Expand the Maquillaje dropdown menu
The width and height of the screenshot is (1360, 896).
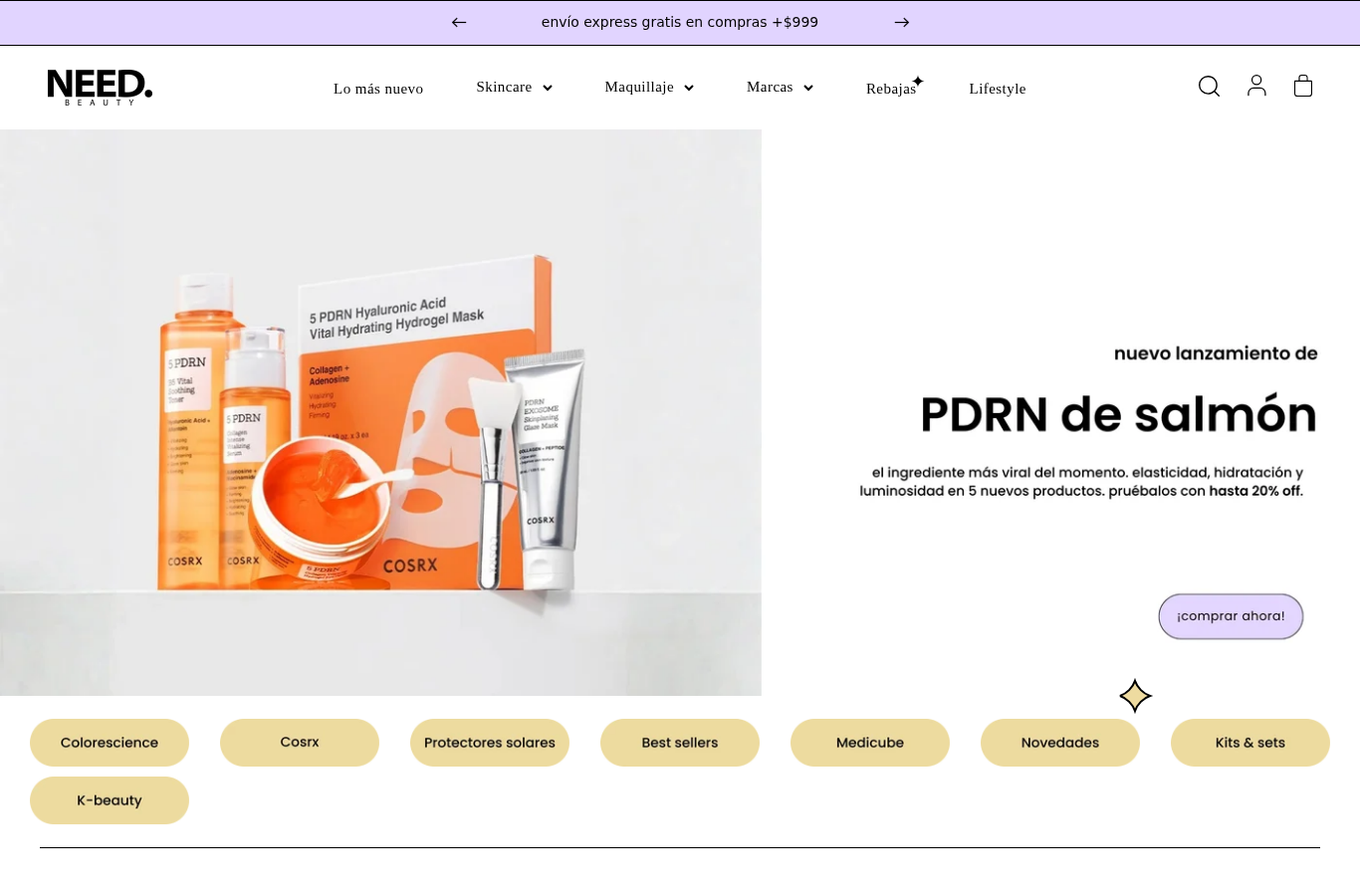[x=649, y=88]
